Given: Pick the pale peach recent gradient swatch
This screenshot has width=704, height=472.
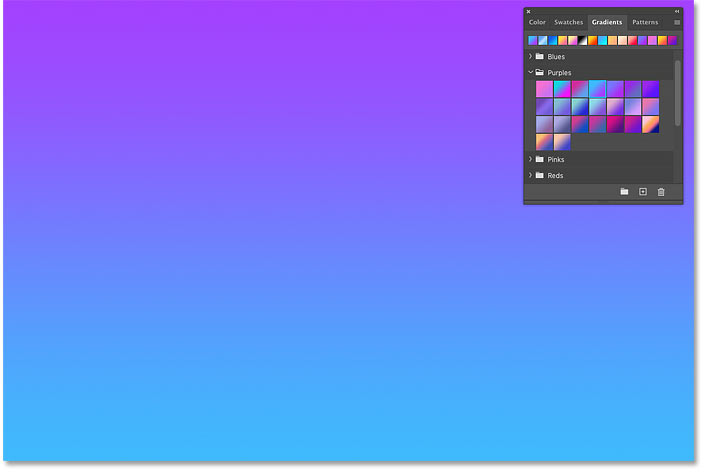Looking at the screenshot, I should click(622, 40).
